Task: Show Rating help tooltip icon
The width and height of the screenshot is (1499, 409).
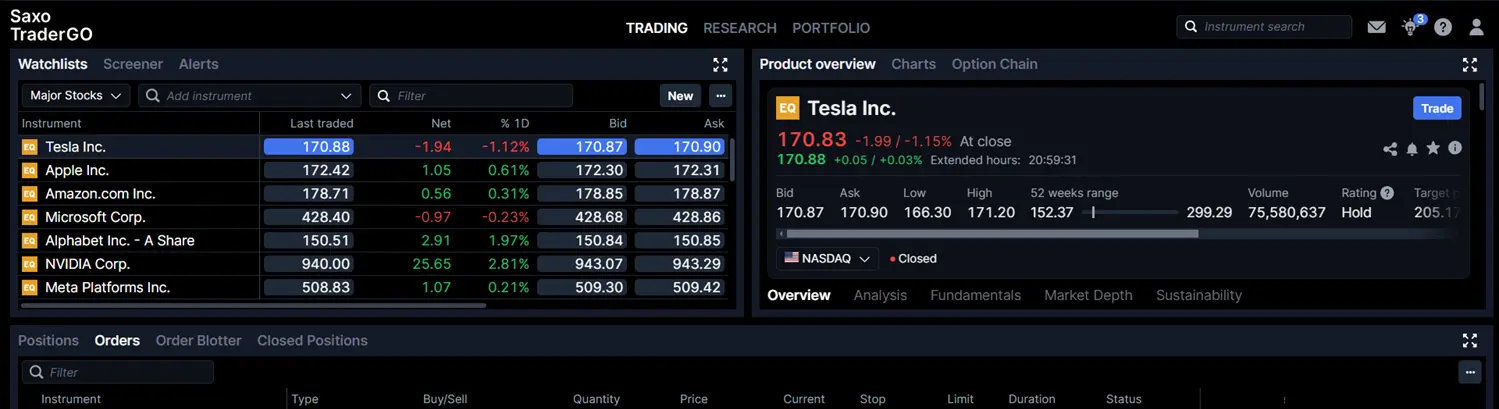Action: 1387,193
